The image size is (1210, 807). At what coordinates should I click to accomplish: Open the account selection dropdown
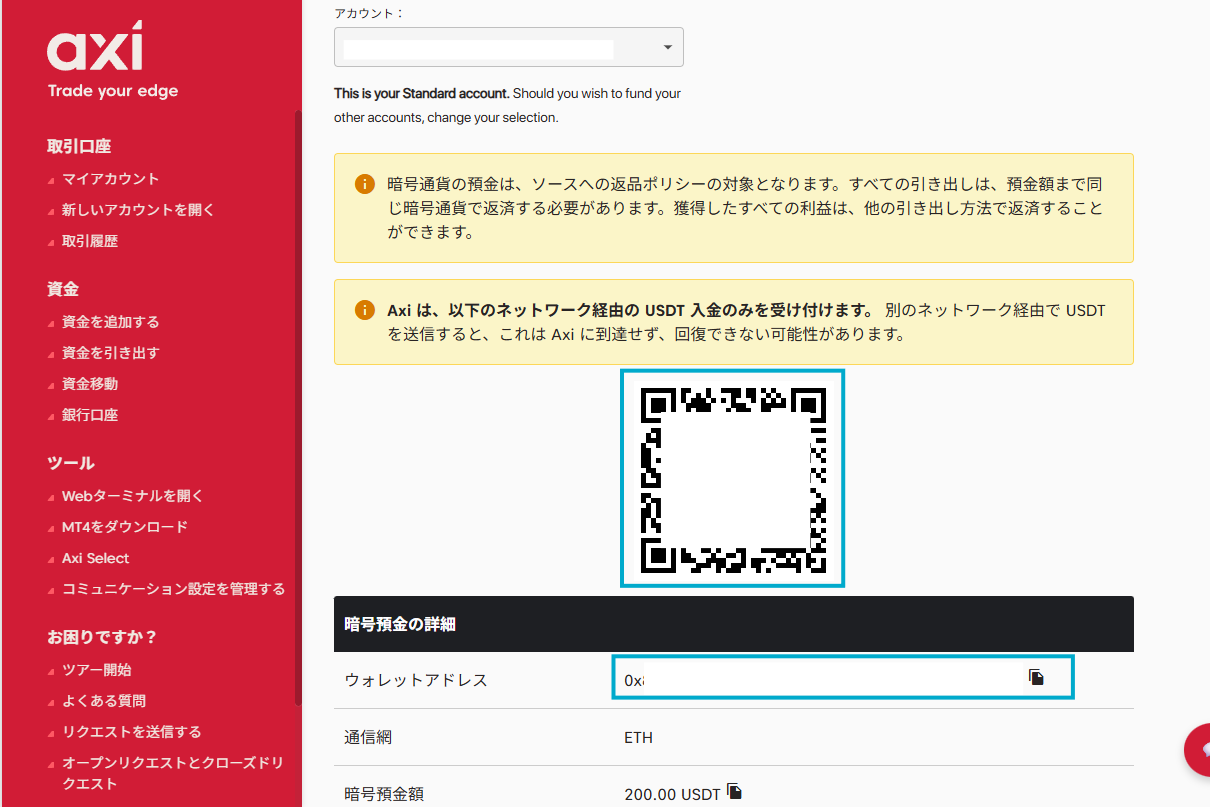[509, 47]
